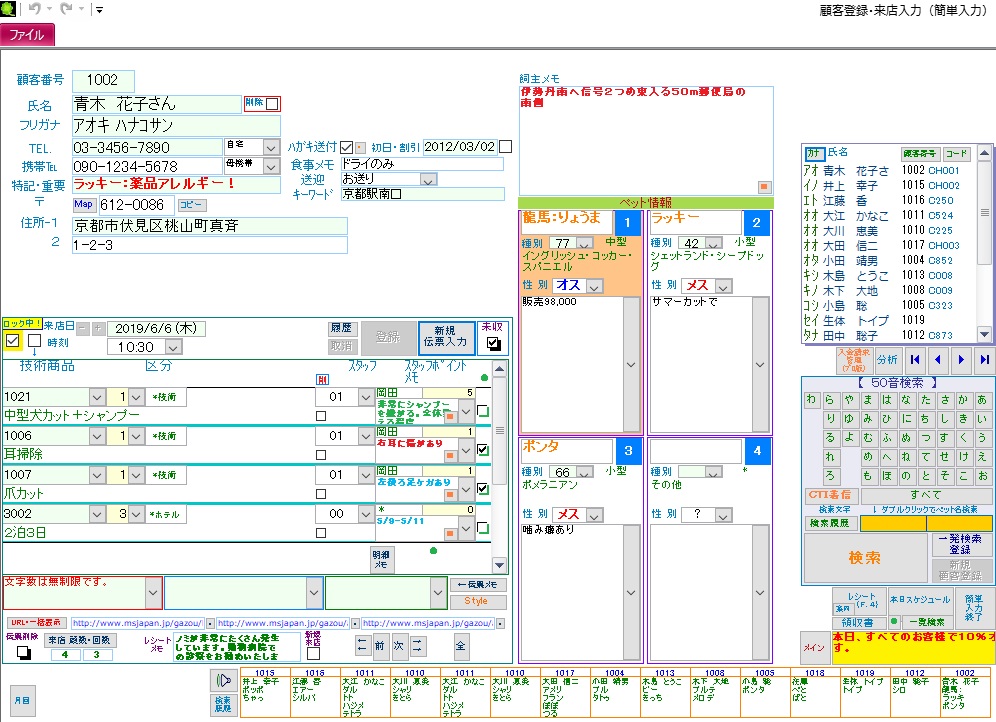
Task: Click the 新規伝票入力 button
Action: 445,337
